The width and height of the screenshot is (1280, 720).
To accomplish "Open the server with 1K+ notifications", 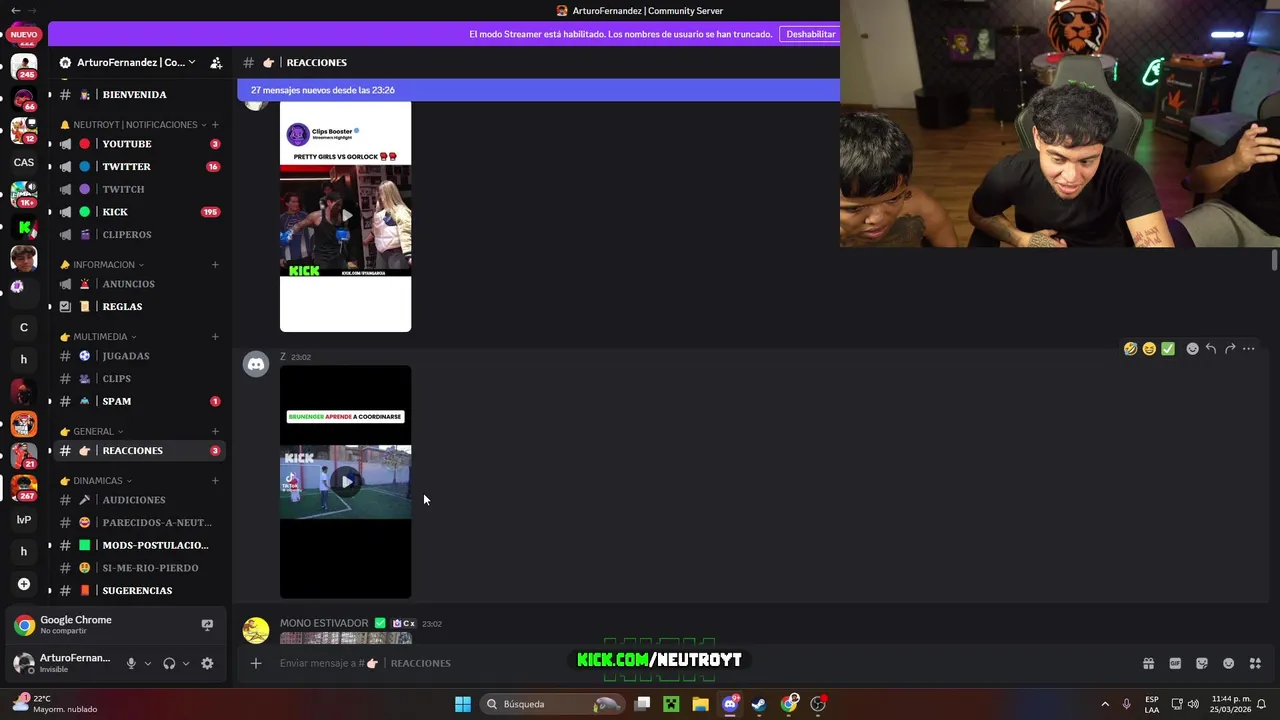I will (x=24, y=194).
